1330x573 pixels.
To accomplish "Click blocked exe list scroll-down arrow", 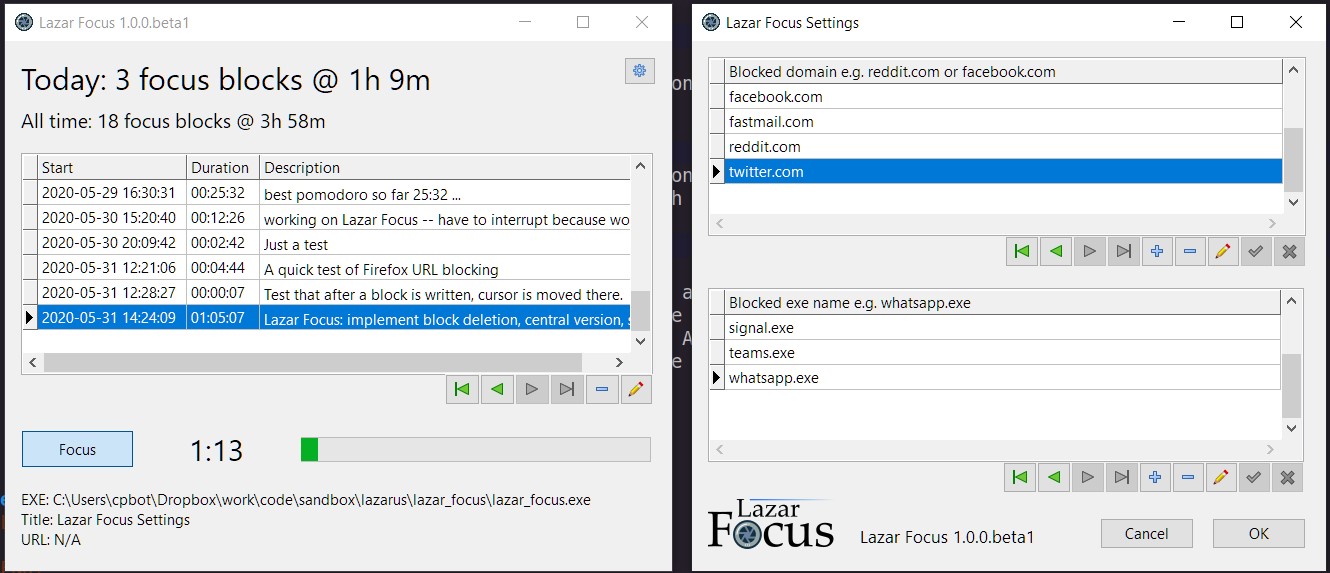I will point(1292,427).
